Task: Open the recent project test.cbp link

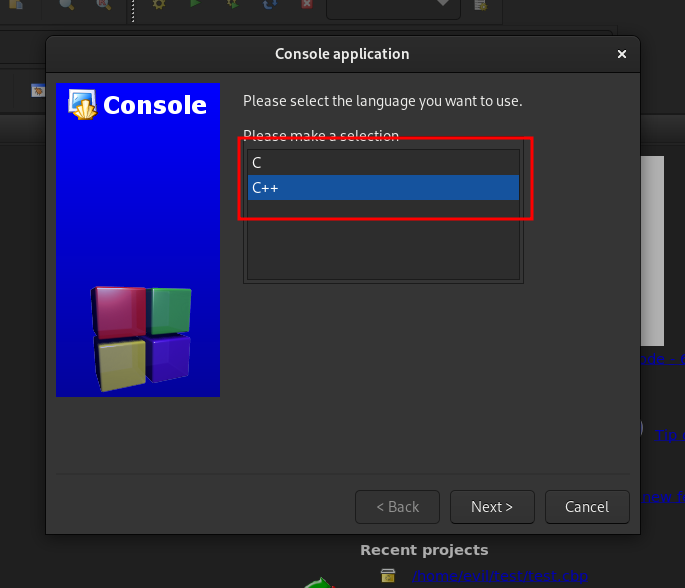Action: click(500, 576)
